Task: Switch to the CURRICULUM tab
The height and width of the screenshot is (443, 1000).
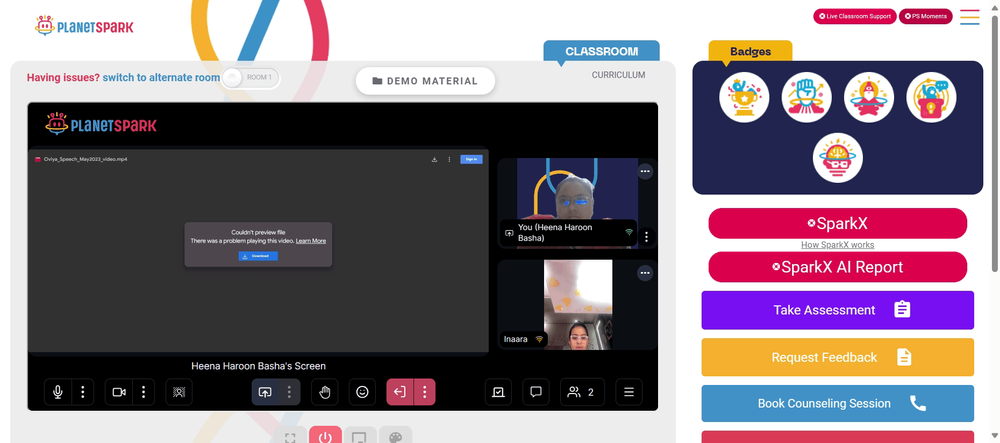Action: [618, 75]
